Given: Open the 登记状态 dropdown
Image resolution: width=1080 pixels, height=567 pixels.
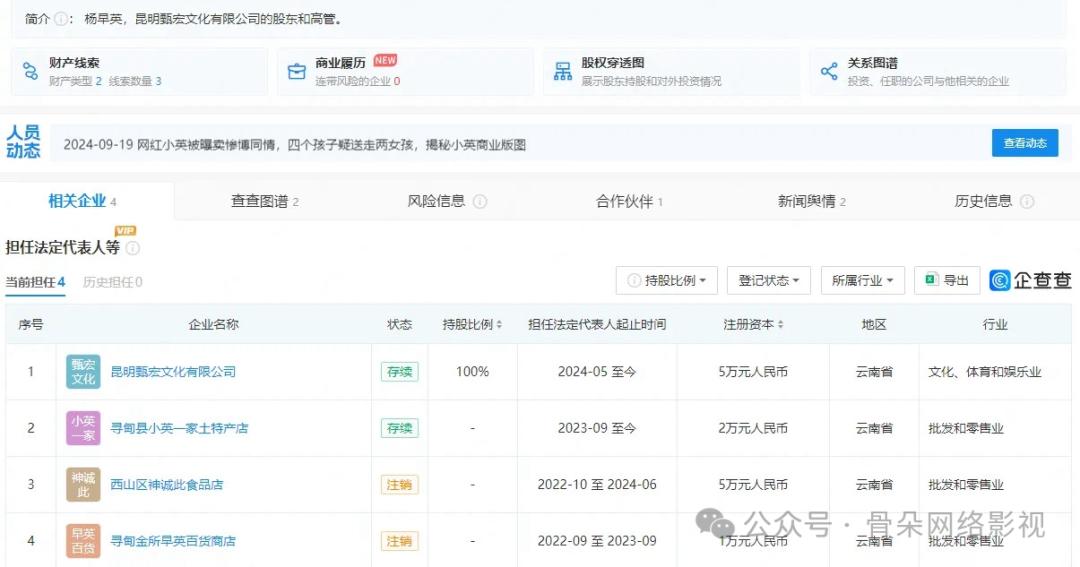Looking at the screenshot, I should click(768, 281).
